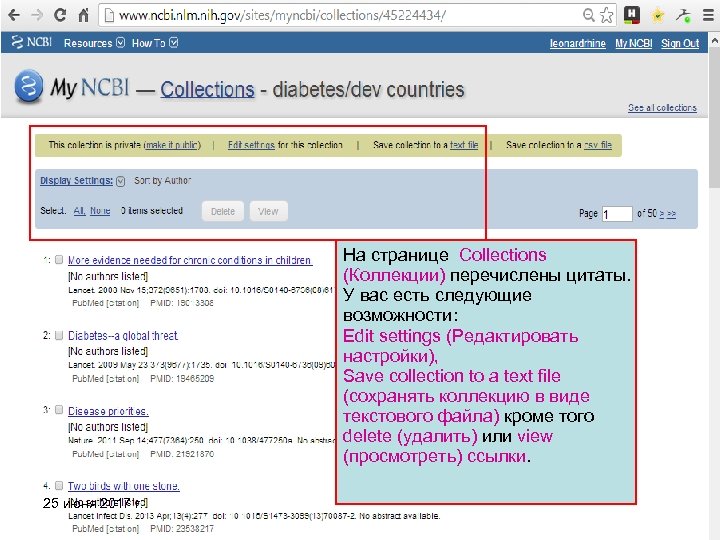Expand the Resources menu
The image size is (720, 540).
[94, 43]
